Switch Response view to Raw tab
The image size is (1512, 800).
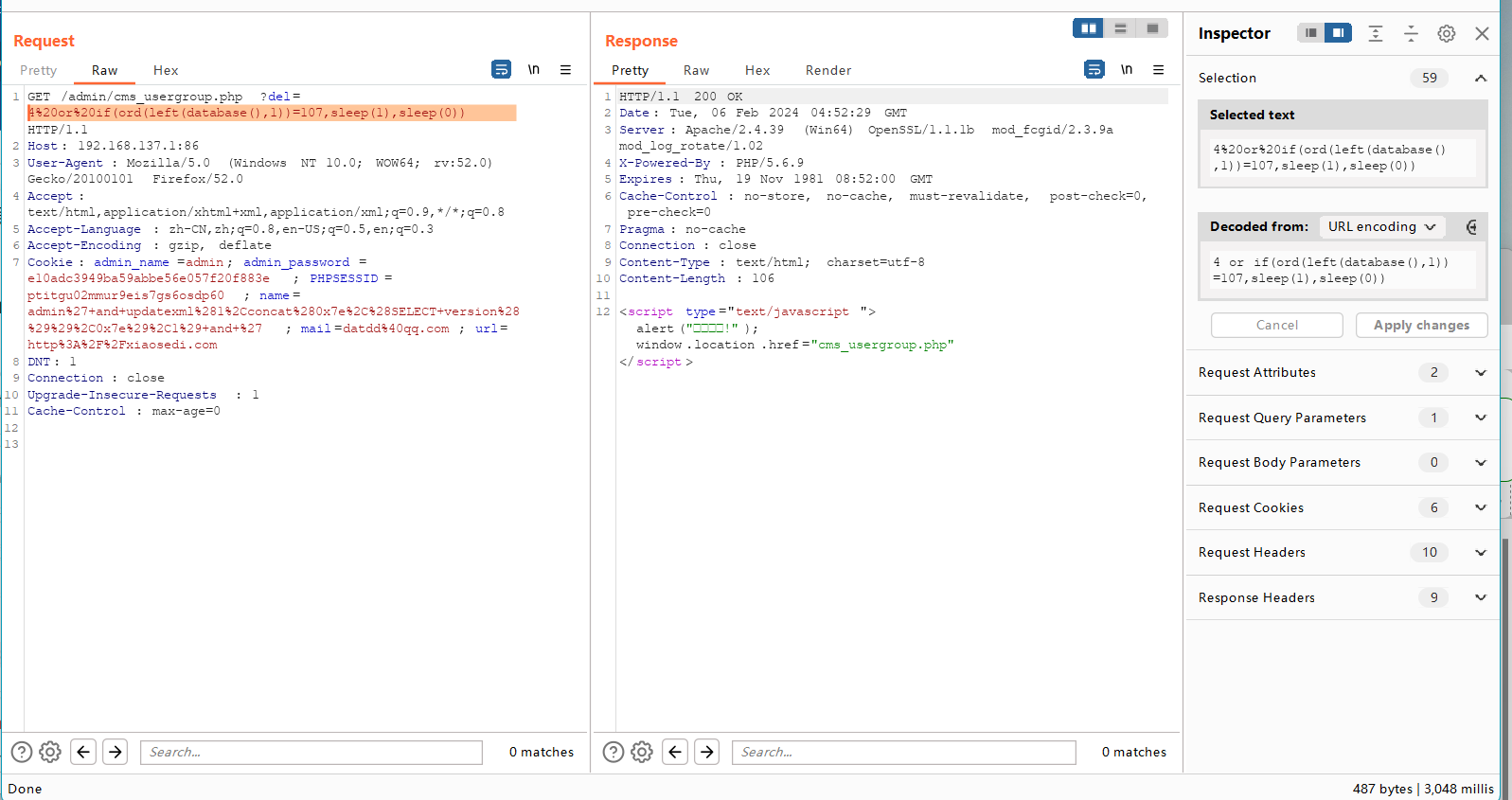click(696, 70)
